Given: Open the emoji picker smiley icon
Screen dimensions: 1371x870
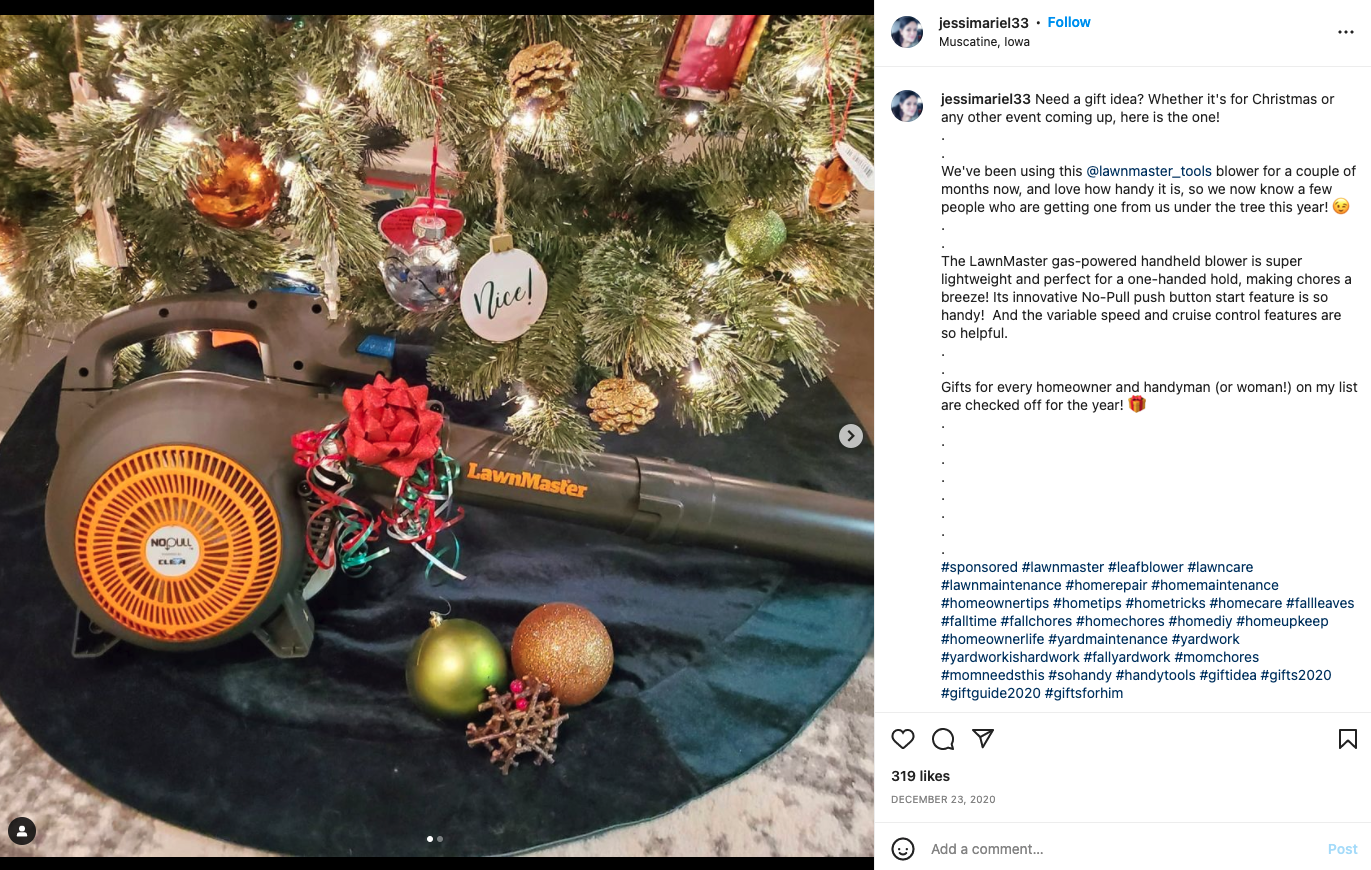Looking at the screenshot, I should (x=903, y=849).
